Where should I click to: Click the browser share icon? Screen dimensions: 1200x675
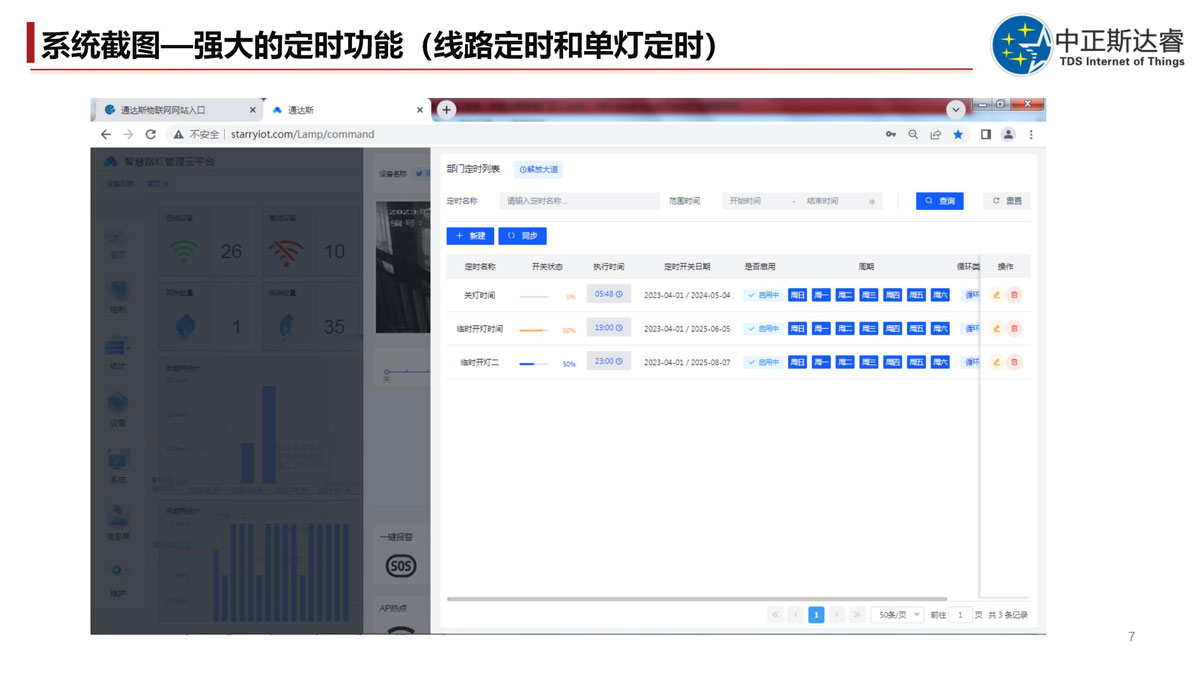point(936,134)
